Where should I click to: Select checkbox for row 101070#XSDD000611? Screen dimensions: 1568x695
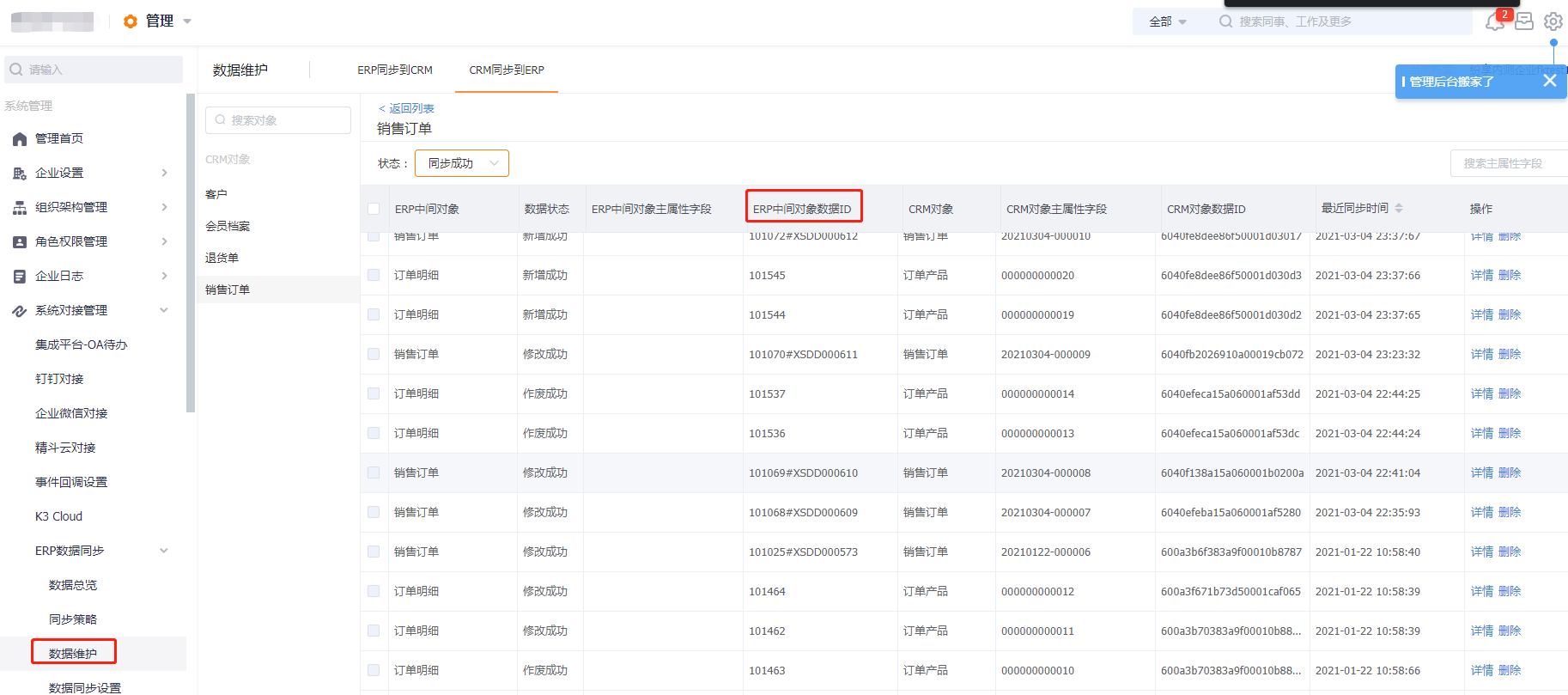[374, 354]
